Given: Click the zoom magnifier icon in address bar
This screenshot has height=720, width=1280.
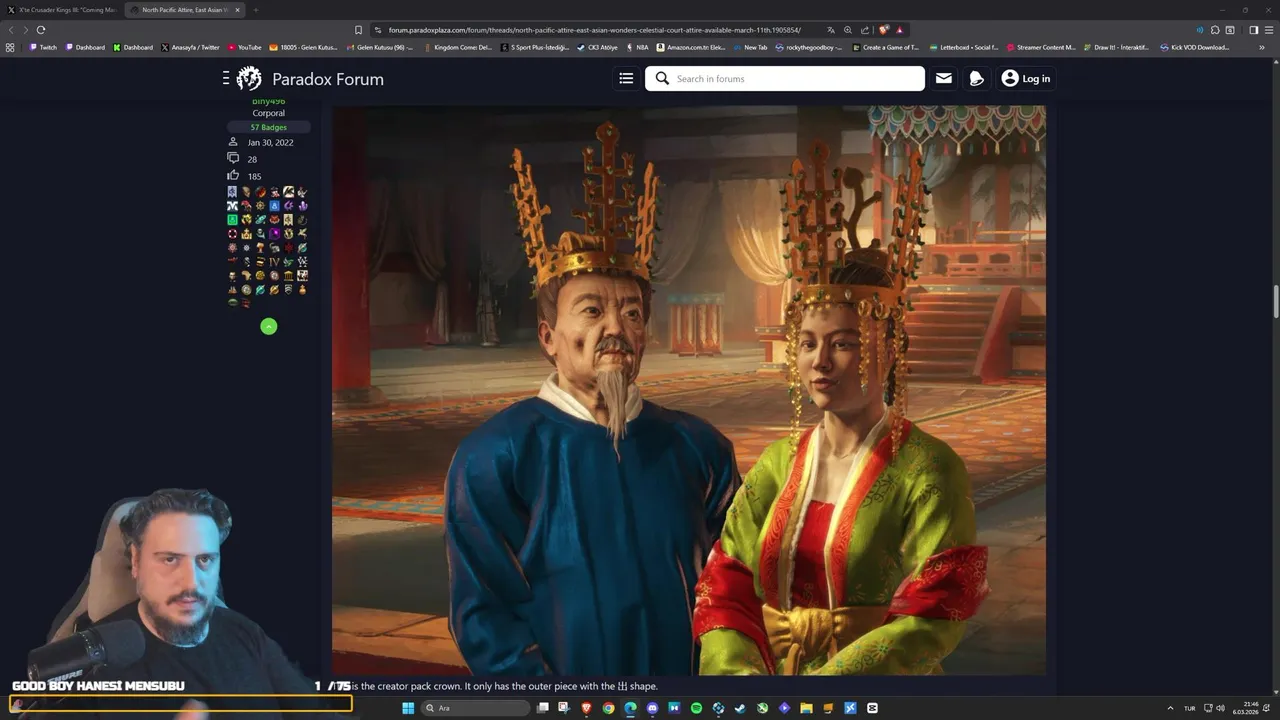Looking at the screenshot, I should (x=848, y=30).
